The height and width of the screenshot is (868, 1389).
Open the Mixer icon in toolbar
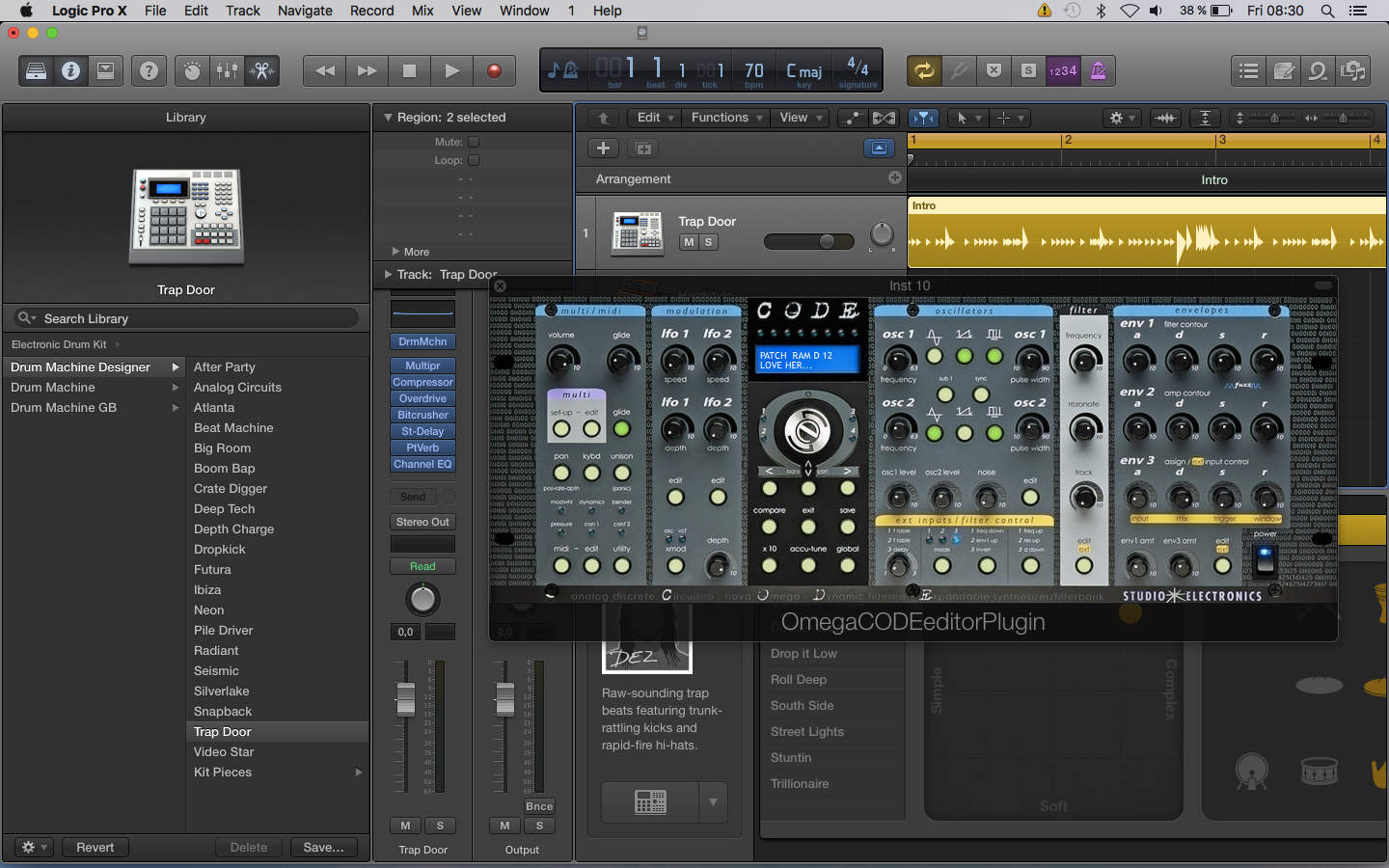227,71
